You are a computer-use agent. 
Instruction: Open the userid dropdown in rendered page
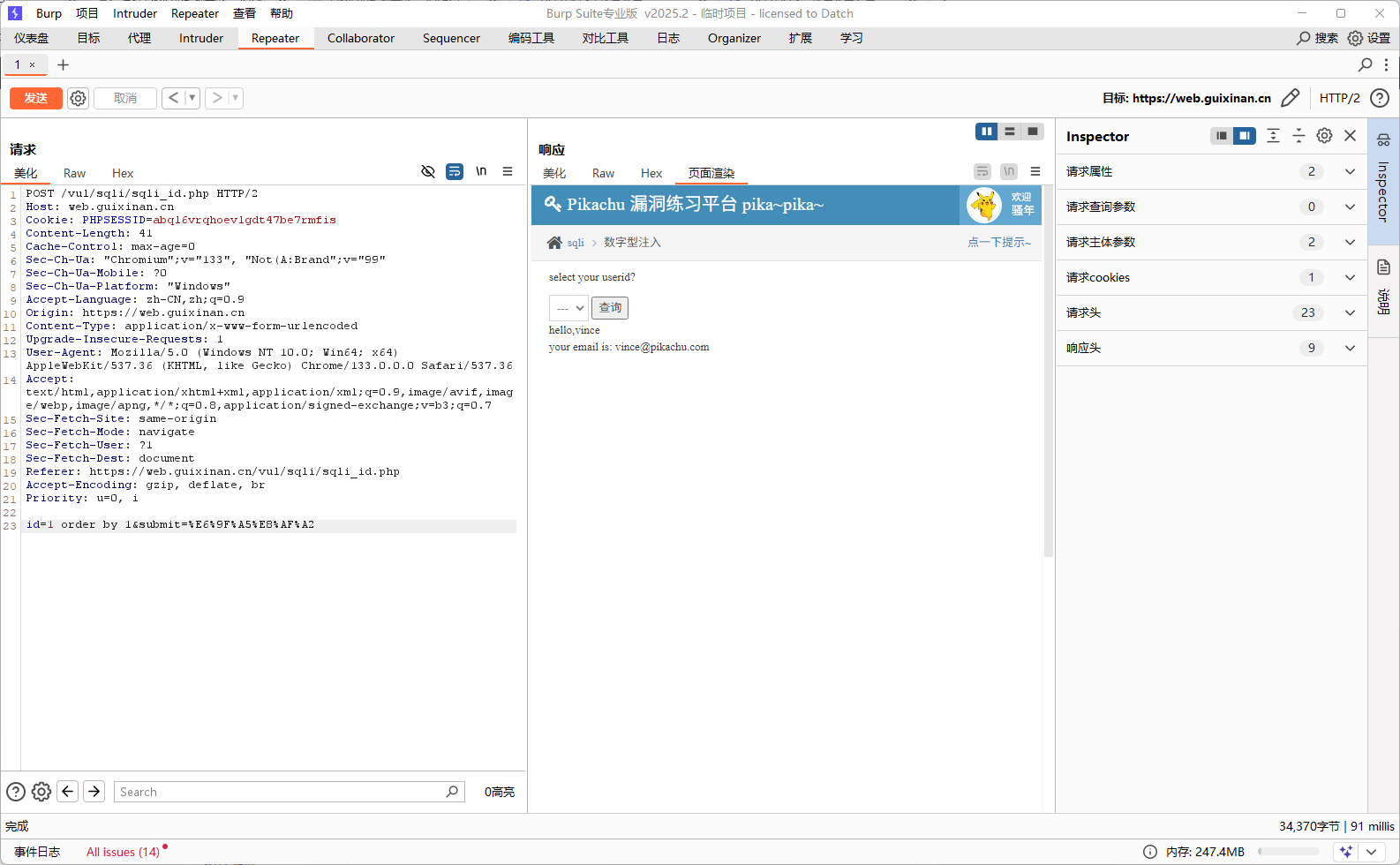pyautogui.click(x=568, y=308)
